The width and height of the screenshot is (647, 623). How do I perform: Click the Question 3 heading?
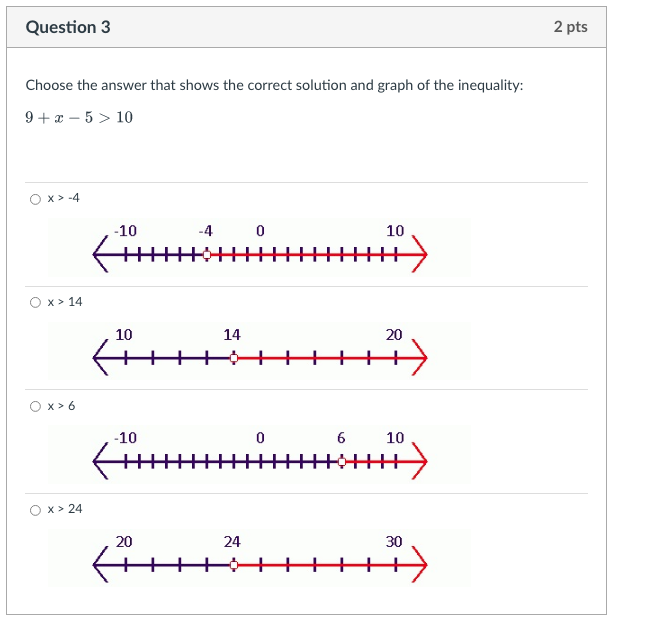[x=68, y=27]
